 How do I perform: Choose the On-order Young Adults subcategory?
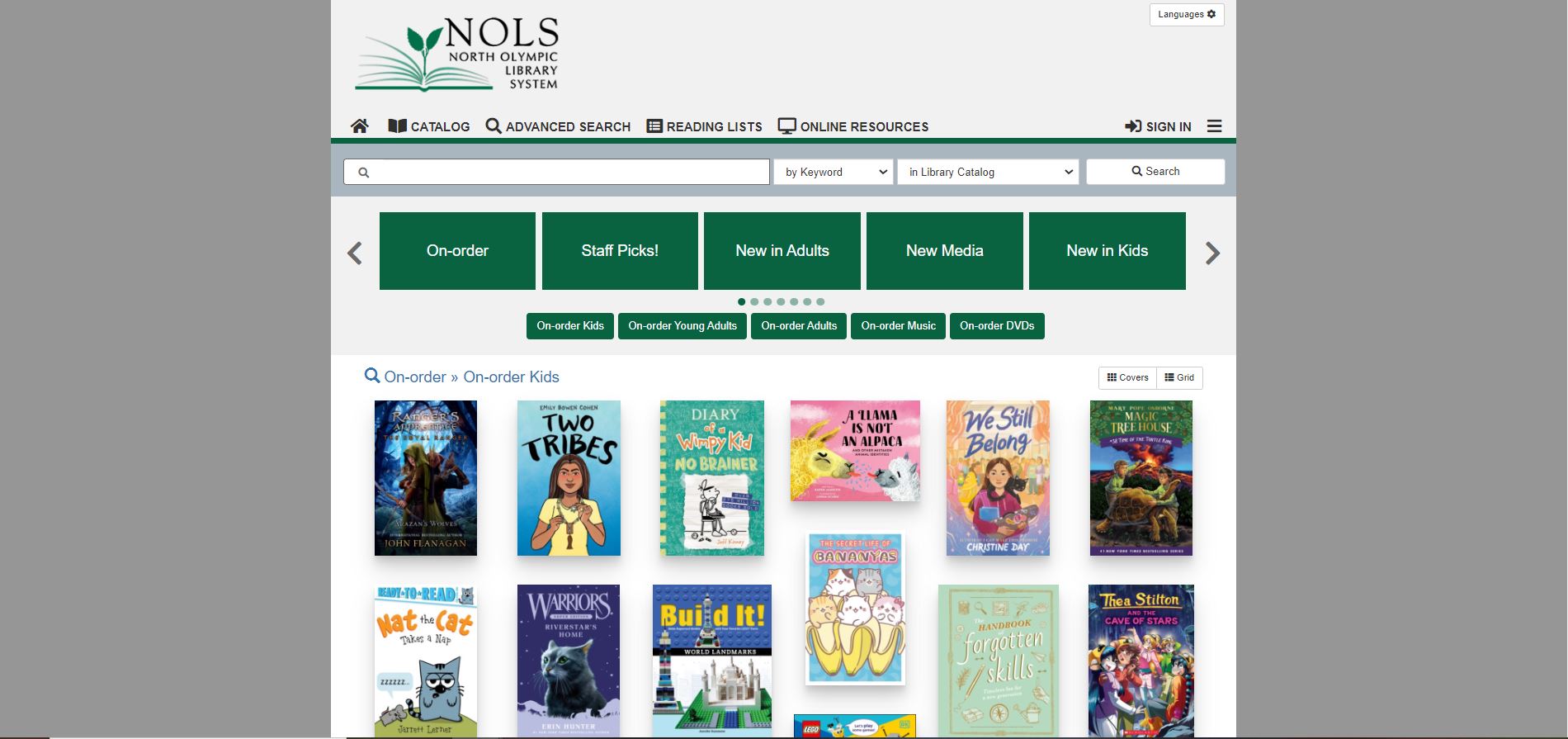tap(682, 326)
